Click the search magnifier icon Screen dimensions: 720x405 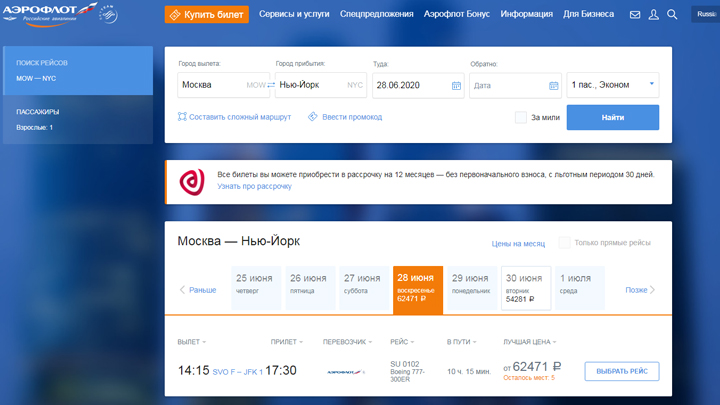(672, 15)
